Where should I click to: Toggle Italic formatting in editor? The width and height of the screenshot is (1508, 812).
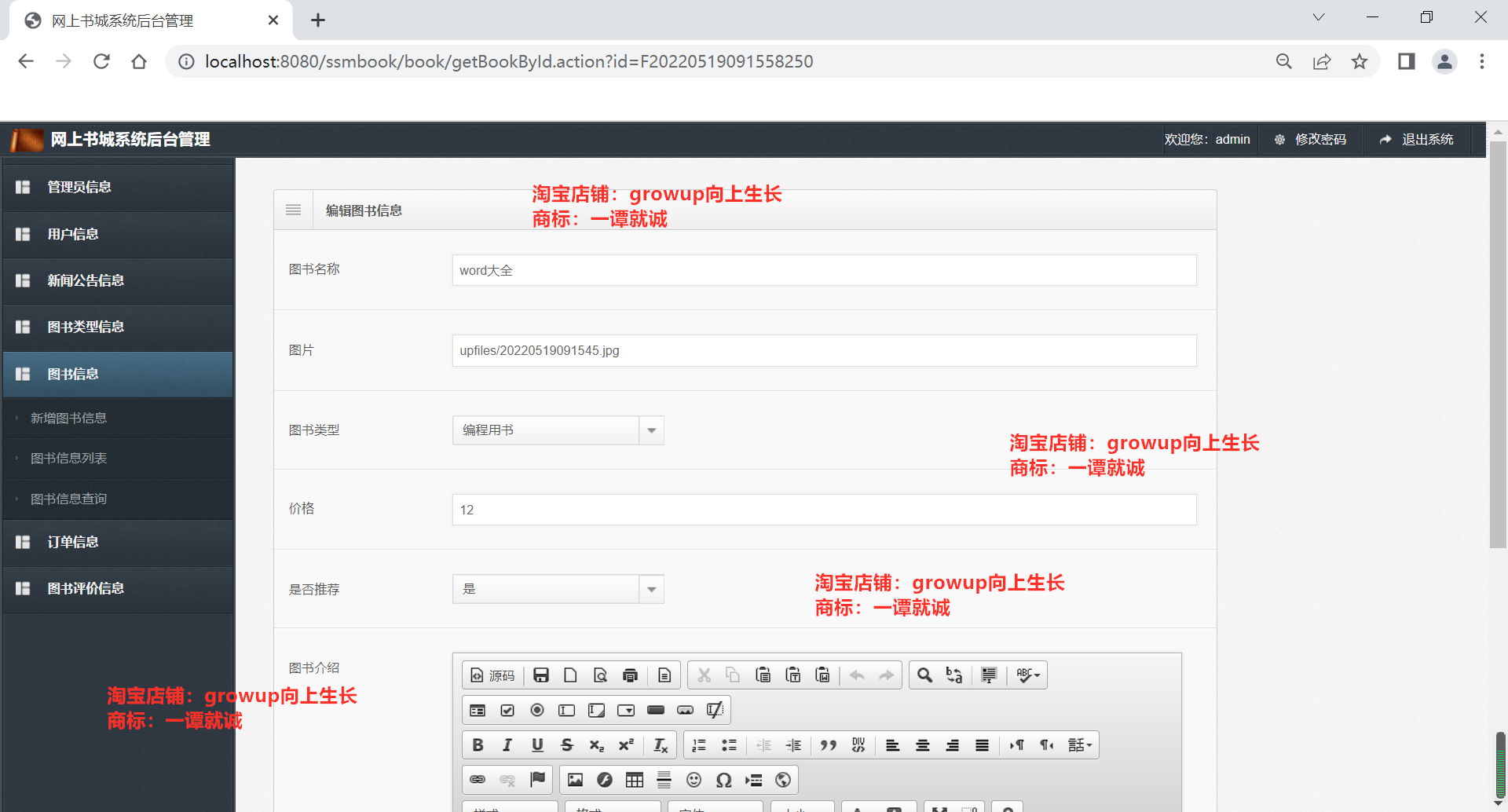507,745
